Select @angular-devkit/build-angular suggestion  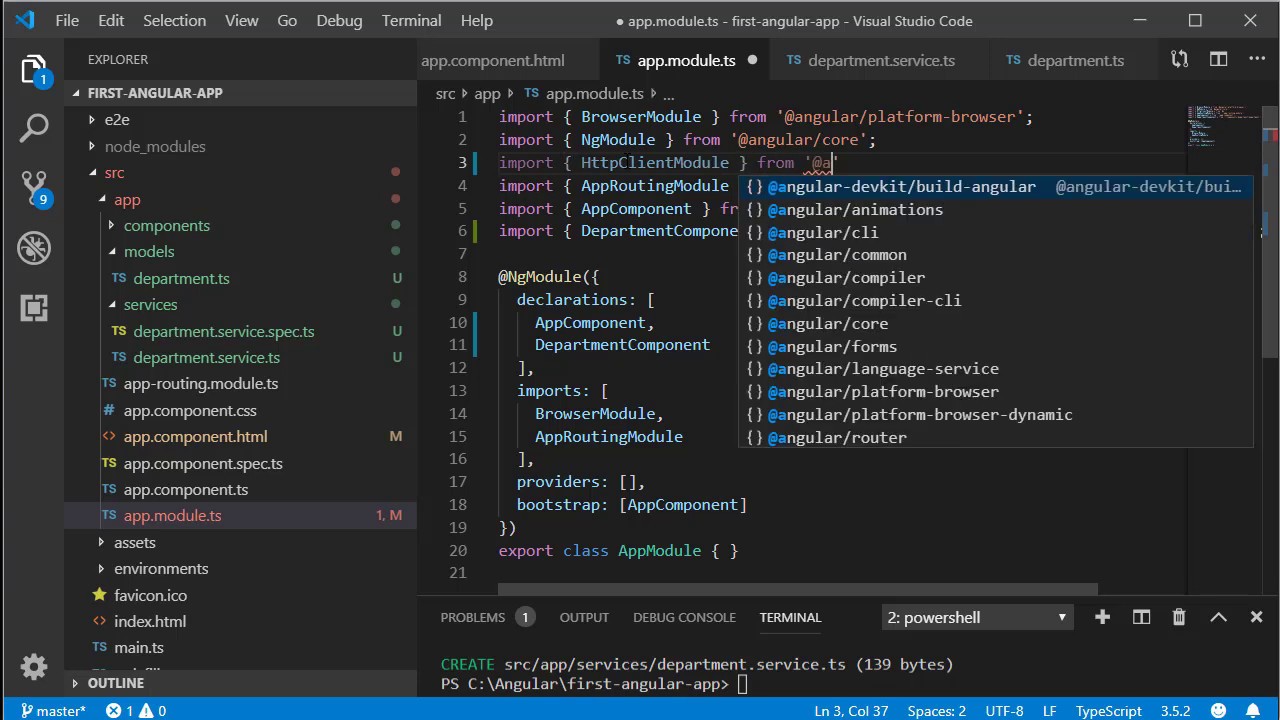click(995, 187)
